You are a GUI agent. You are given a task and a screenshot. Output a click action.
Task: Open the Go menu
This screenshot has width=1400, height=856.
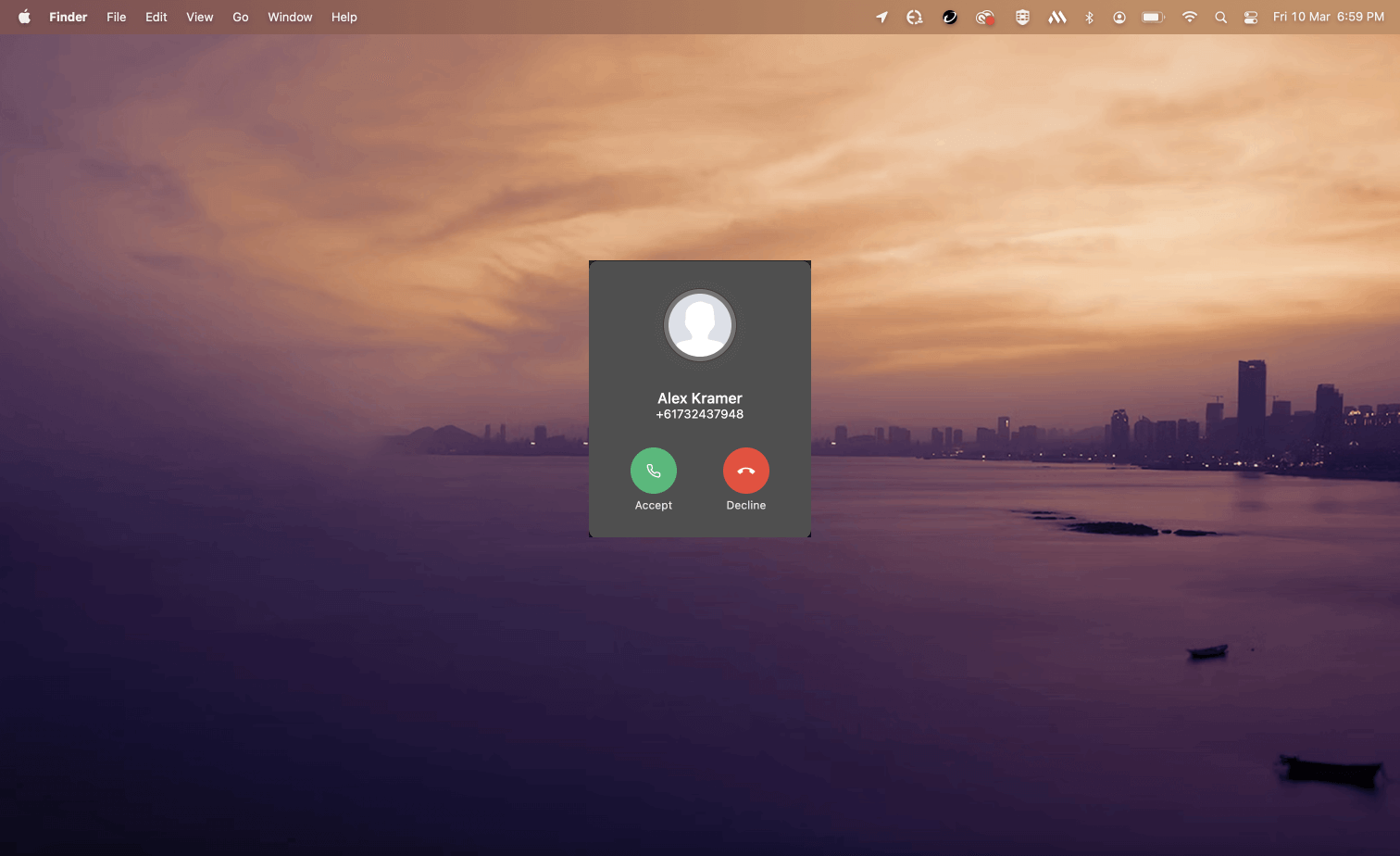tap(241, 17)
